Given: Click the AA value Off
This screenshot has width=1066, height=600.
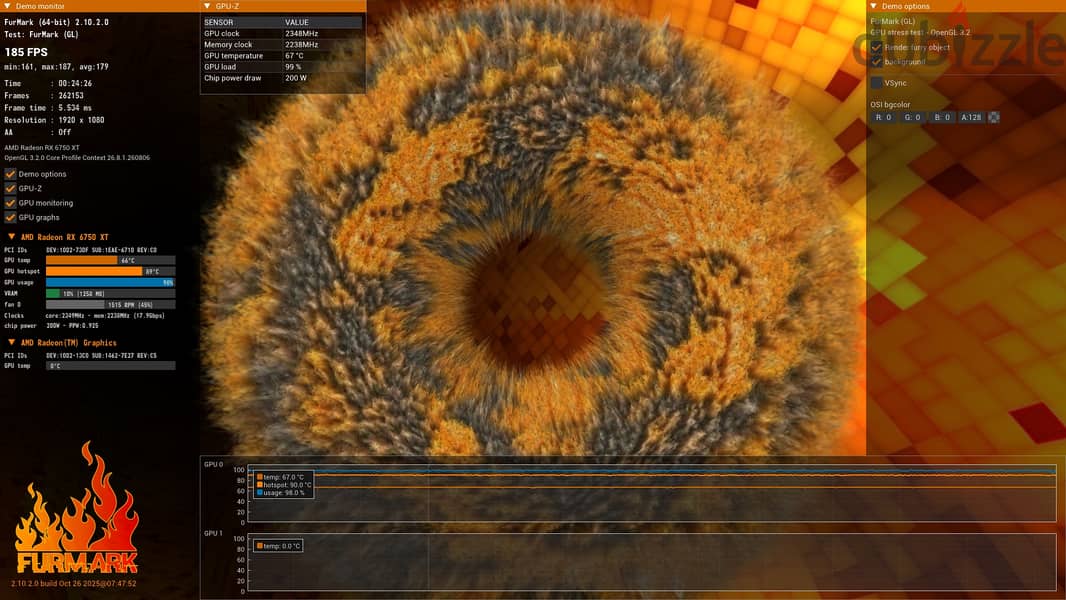Looking at the screenshot, I should click(65, 133).
